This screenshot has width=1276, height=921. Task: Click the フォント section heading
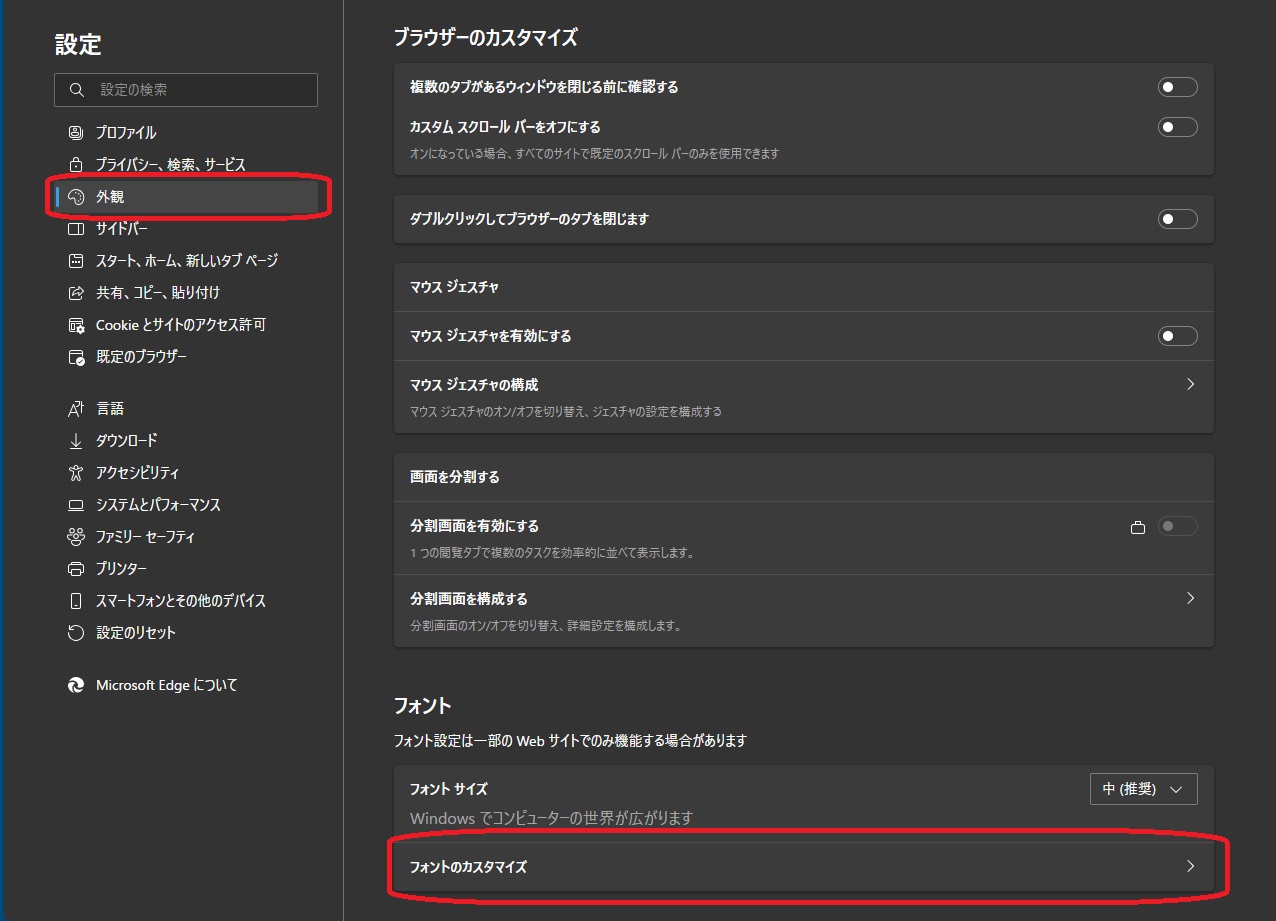[x=423, y=706]
